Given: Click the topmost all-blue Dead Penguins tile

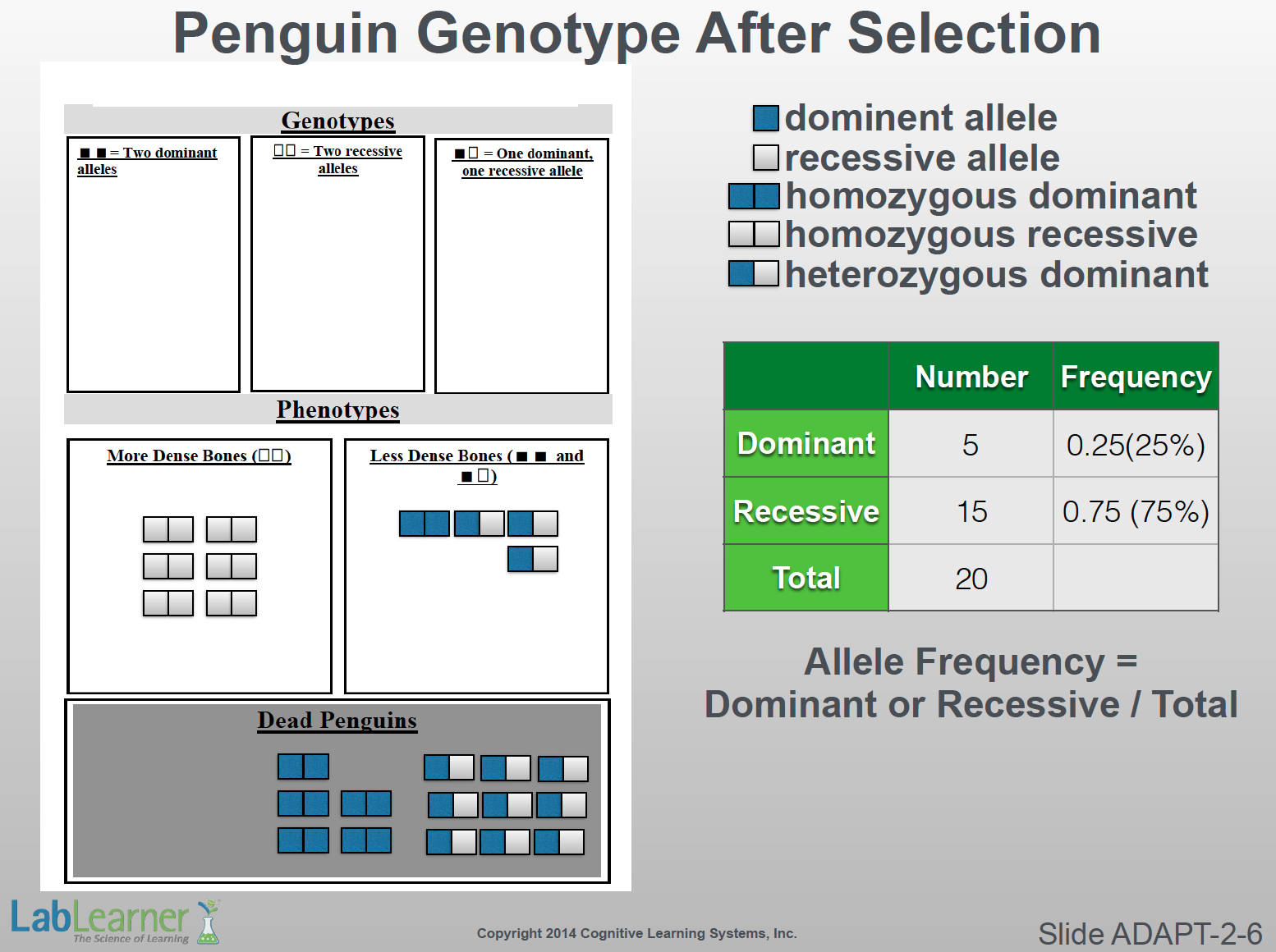Looking at the screenshot, I should click(303, 767).
